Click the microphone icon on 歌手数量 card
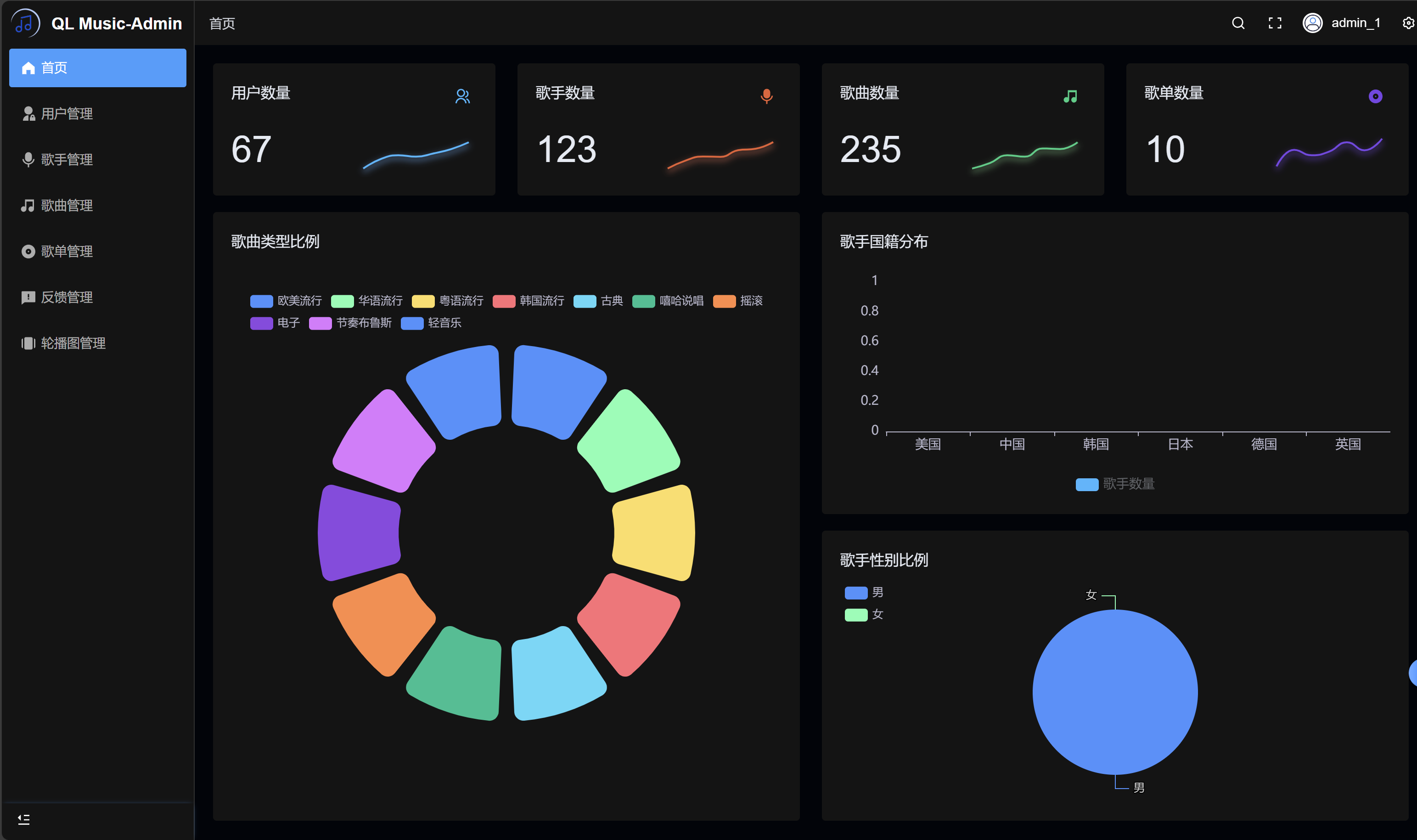1417x840 pixels. point(766,96)
